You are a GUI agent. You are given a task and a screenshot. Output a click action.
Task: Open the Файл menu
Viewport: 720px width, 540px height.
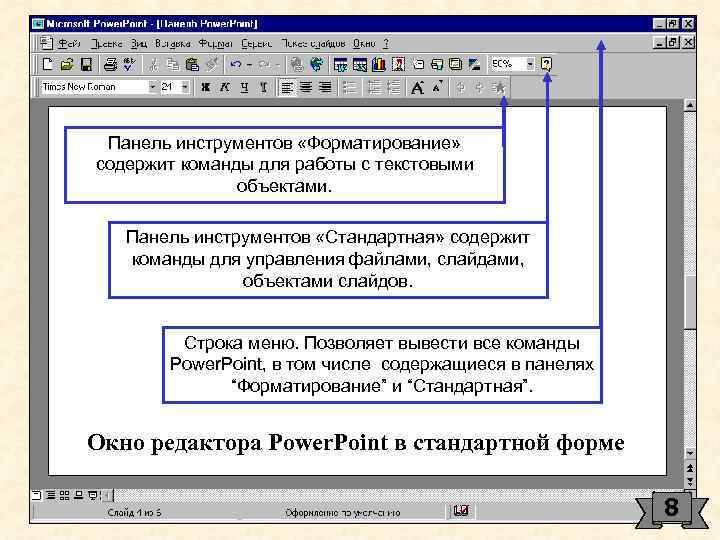tap(69, 44)
